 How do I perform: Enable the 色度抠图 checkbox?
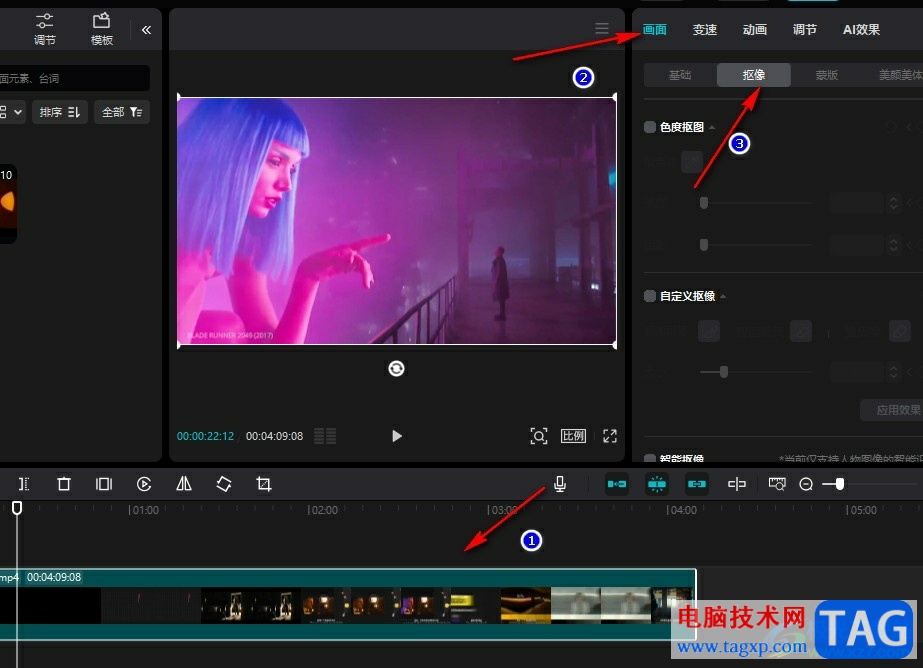tap(650, 127)
